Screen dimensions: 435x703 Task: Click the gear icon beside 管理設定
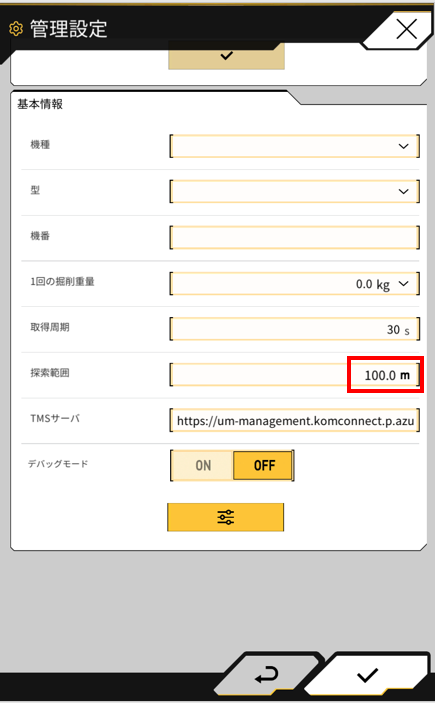[16, 29]
